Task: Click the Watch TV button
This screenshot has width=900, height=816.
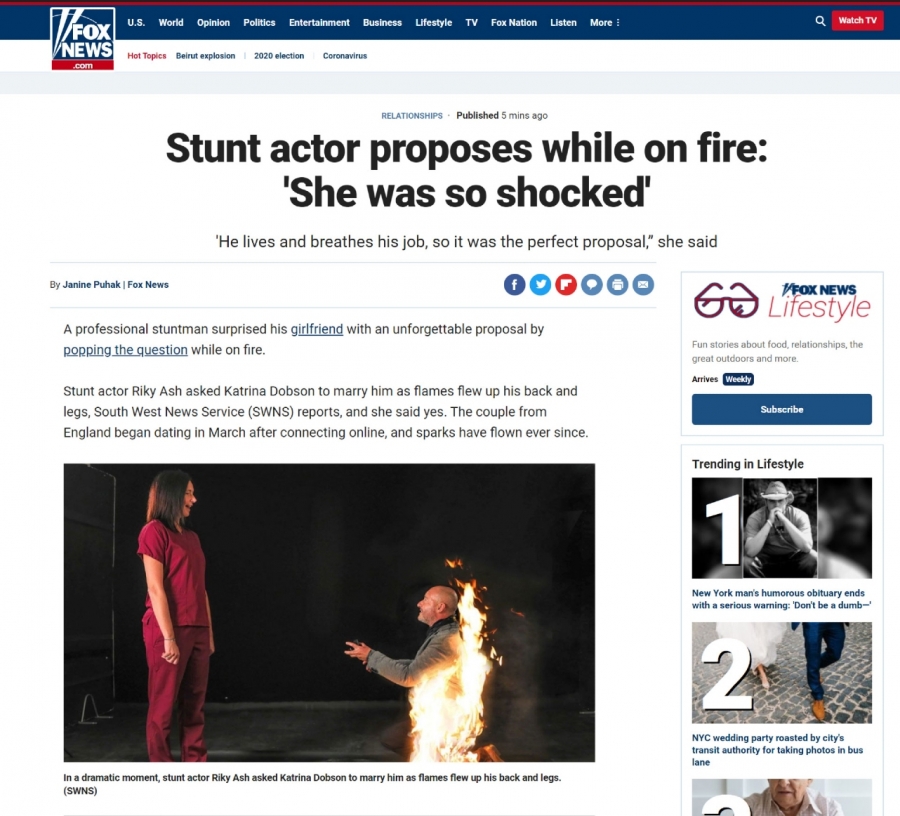Action: (858, 21)
